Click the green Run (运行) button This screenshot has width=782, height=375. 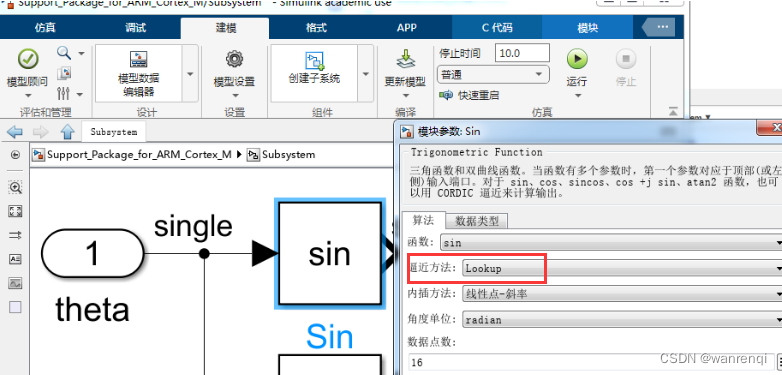click(x=577, y=59)
